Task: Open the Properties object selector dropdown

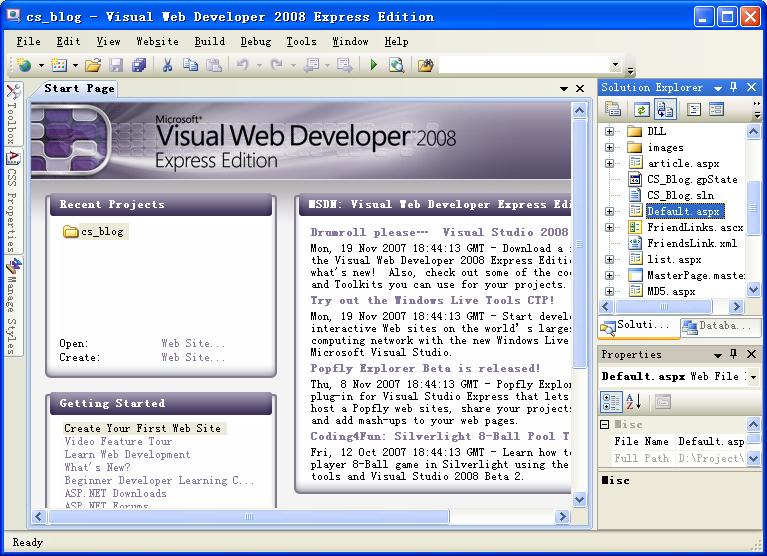Action: 753,377
